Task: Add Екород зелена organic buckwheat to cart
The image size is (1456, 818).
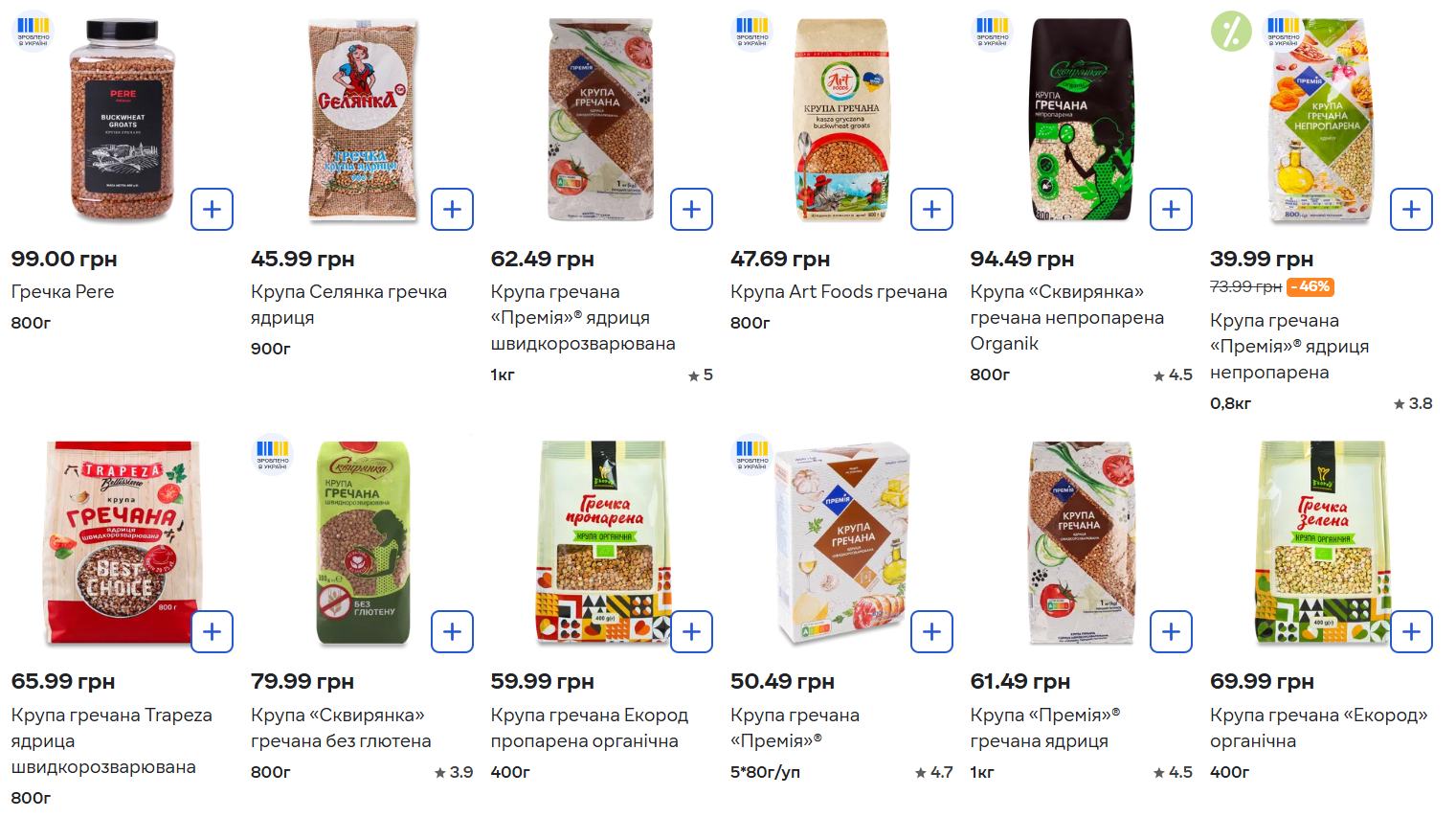Action: (1411, 632)
